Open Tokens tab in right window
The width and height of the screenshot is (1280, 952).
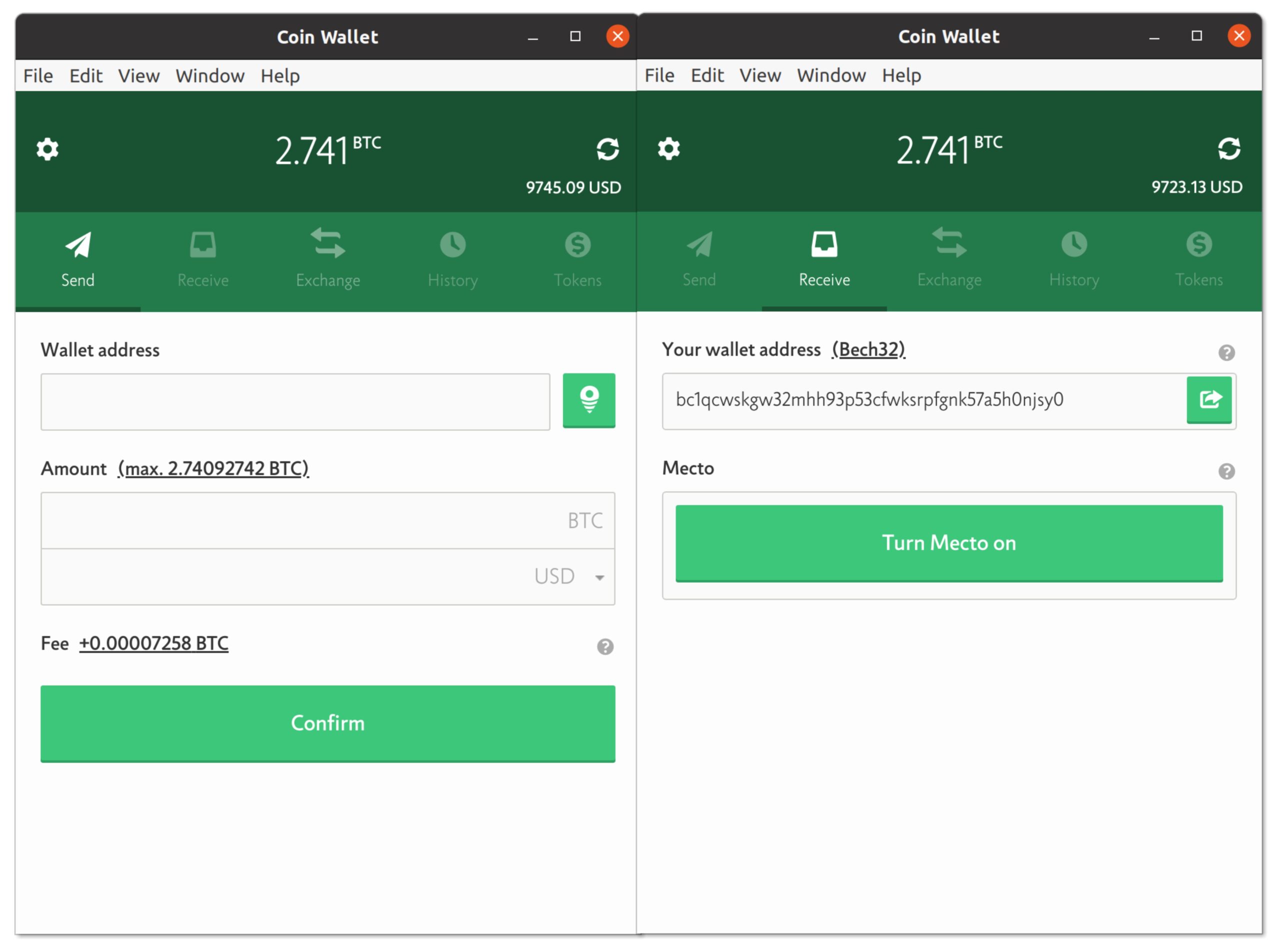coord(1199,260)
